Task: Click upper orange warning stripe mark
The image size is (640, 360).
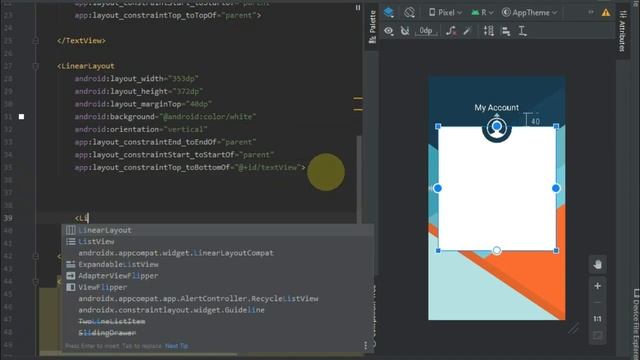Action: [x=358, y=98]
